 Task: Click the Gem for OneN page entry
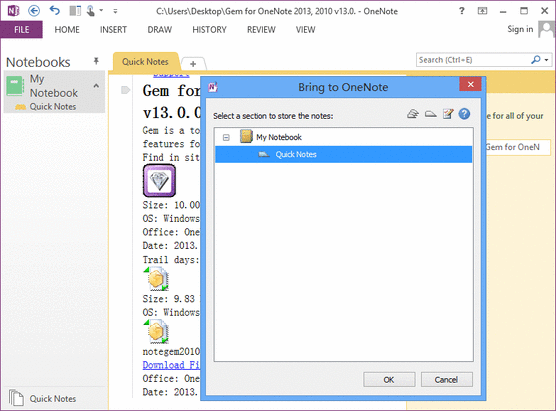(517, 147)
